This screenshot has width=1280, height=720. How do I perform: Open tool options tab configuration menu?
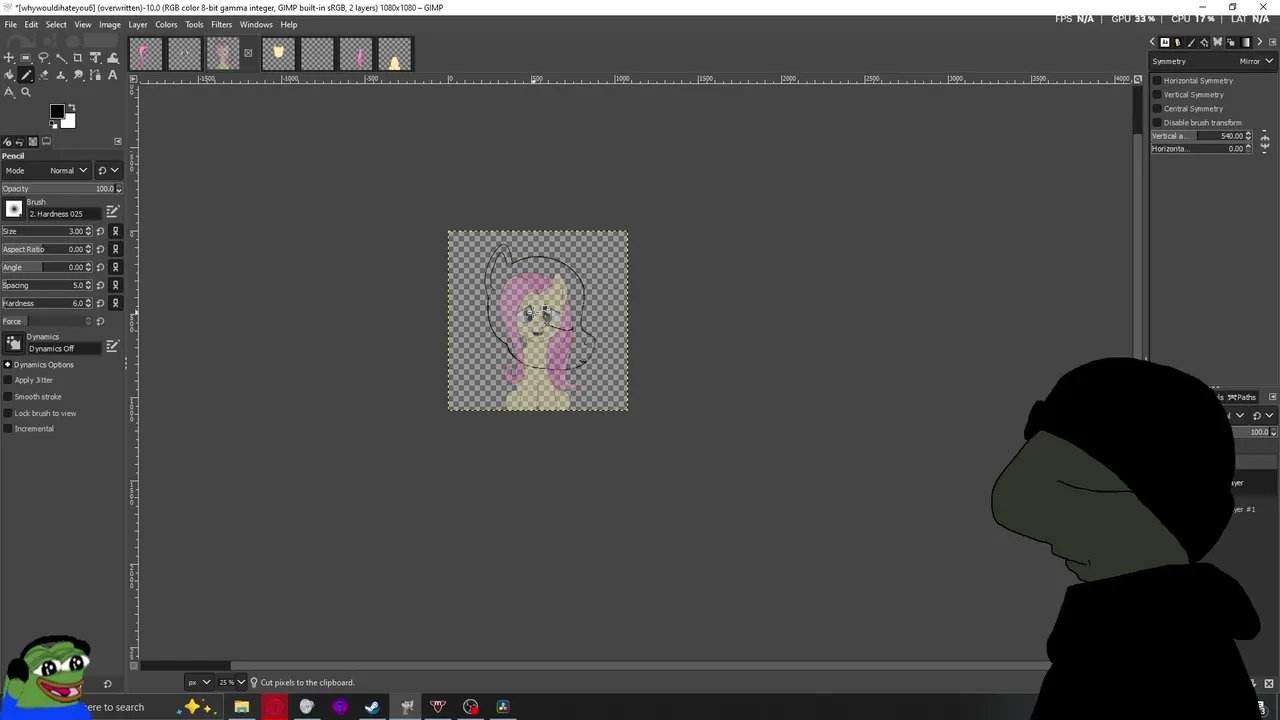coord(117,141)
